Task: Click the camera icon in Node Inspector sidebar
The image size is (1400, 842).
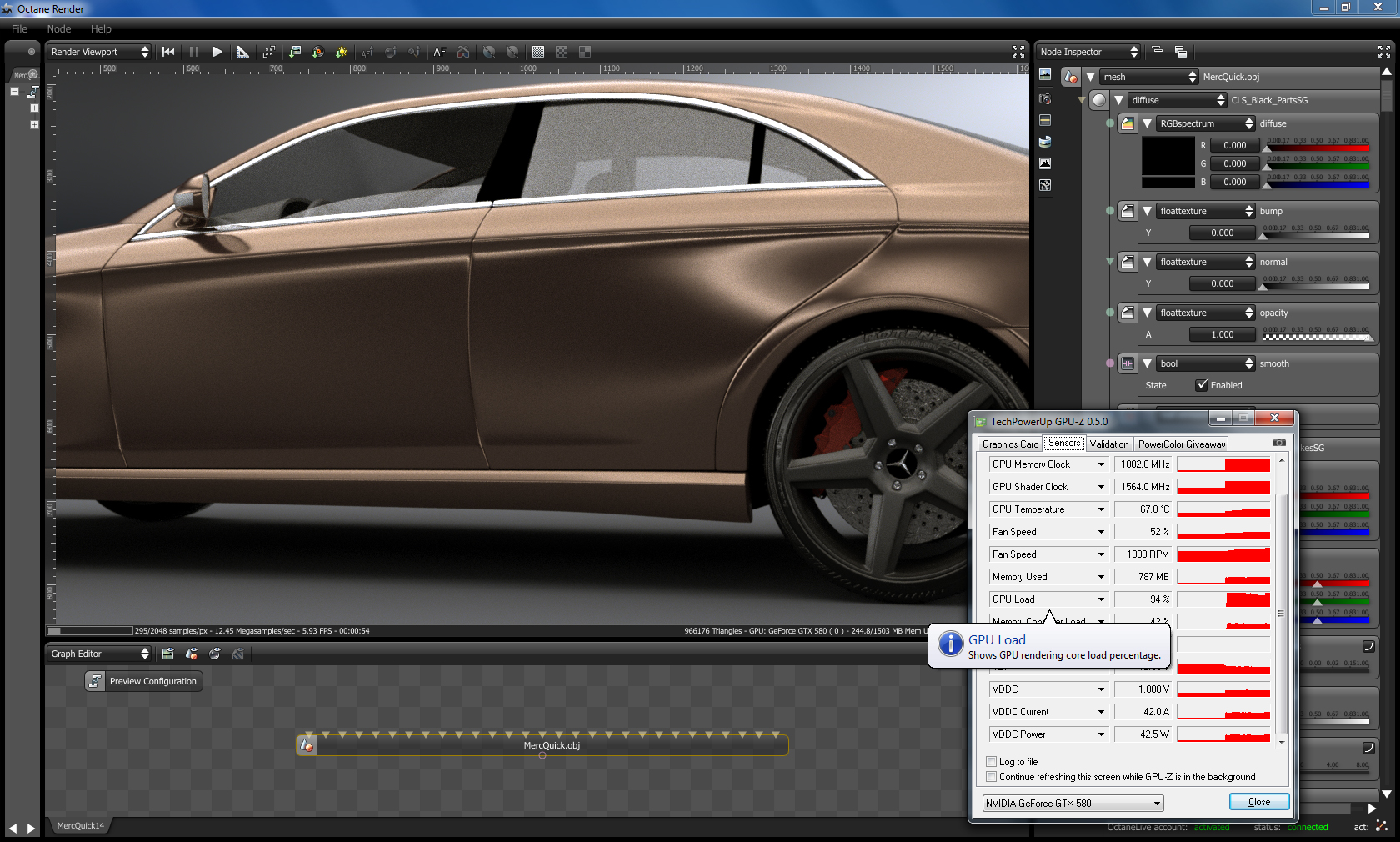Action: pyautogui.click(x=1045, y=98)
